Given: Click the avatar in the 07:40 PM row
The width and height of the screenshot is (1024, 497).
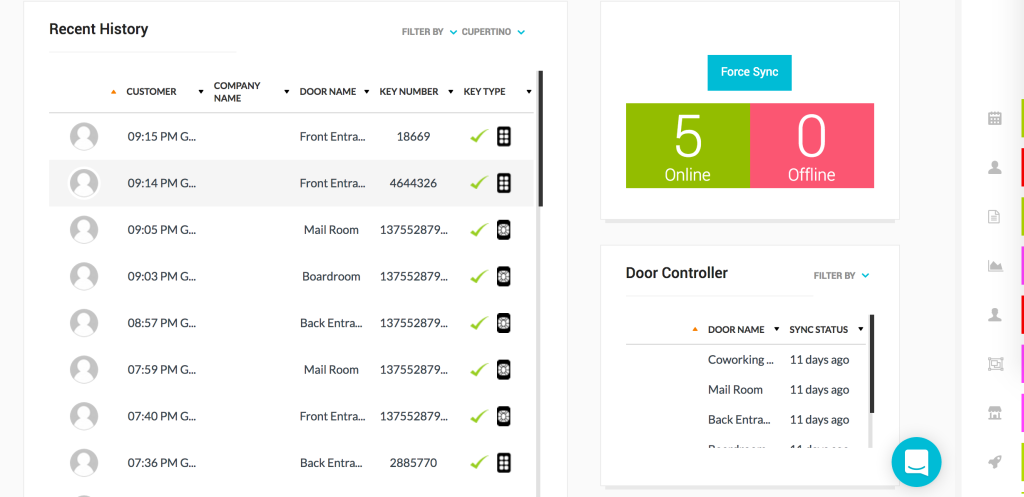Looking at the screenshot, I should click(x=84, y=416).
